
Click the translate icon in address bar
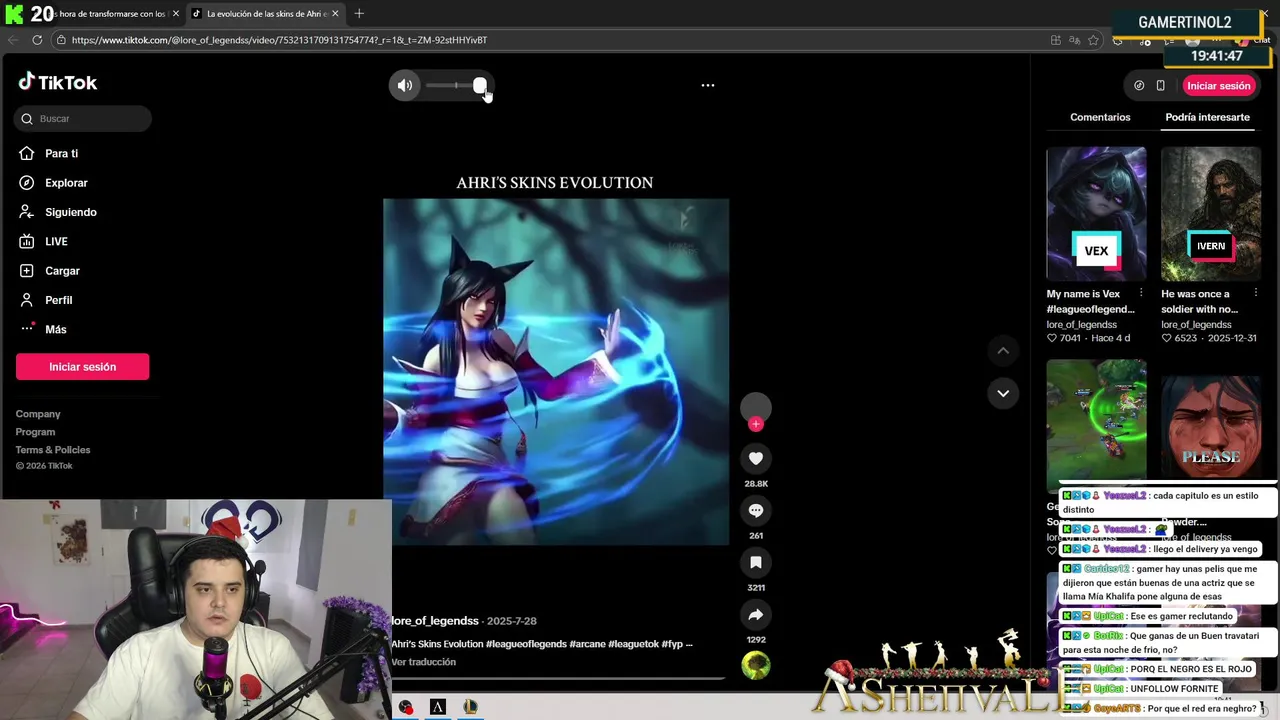coord(1074,40)
